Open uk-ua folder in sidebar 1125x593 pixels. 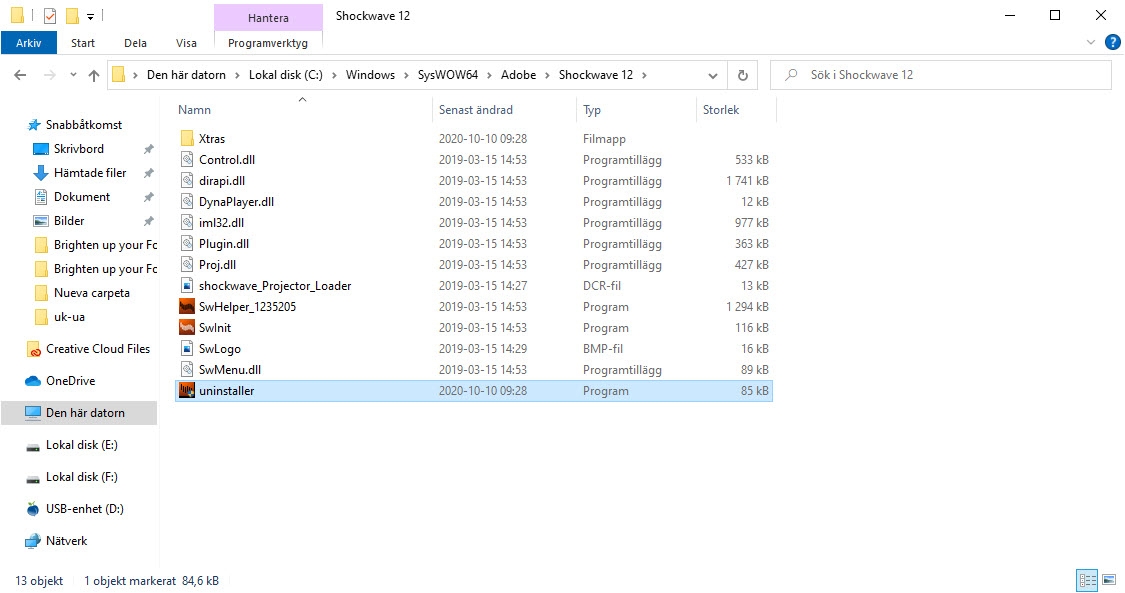[60, 317]
